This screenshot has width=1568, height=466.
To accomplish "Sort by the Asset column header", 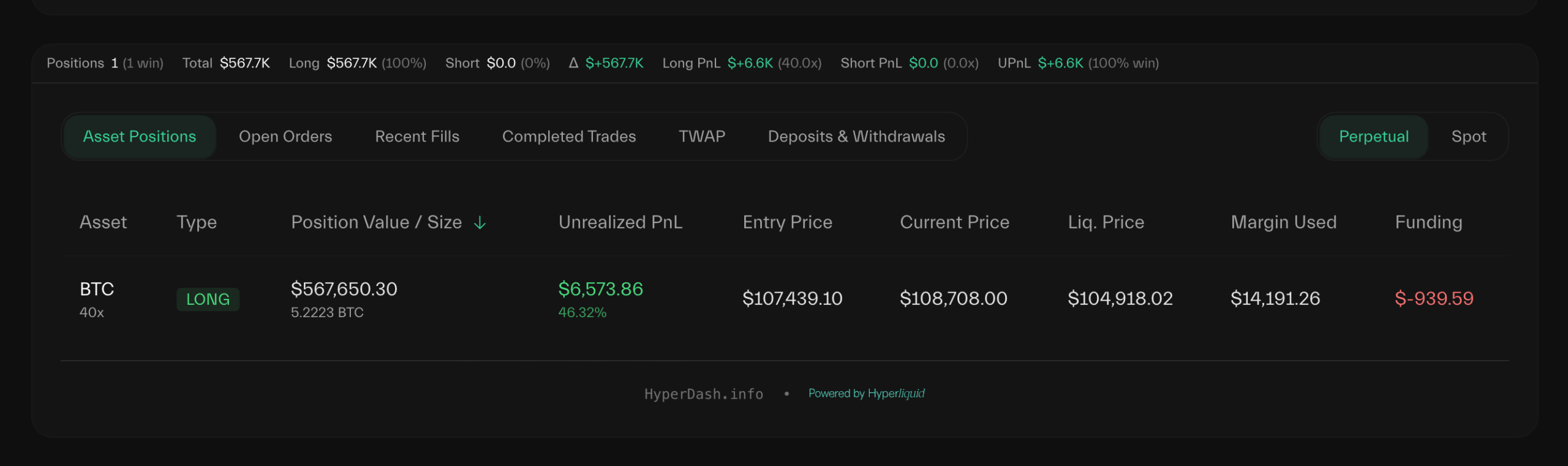I will coord(104,222).
